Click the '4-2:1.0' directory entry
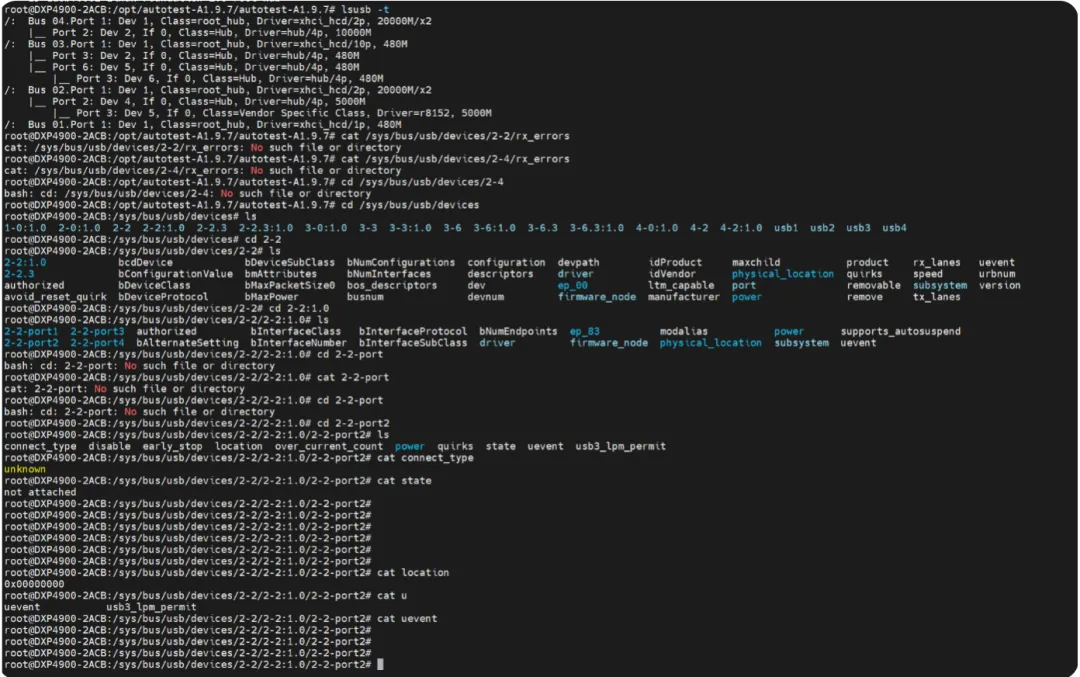Screen dimensions: 1080x677 click(741, 228)
